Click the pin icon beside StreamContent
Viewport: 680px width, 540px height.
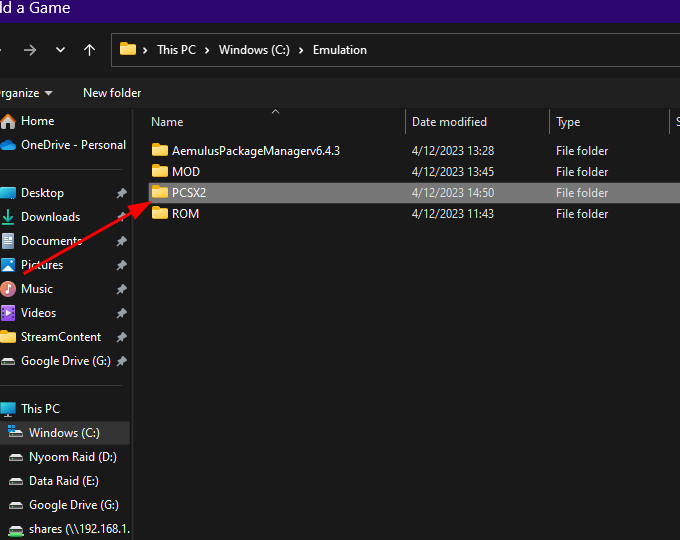(121, 337)
